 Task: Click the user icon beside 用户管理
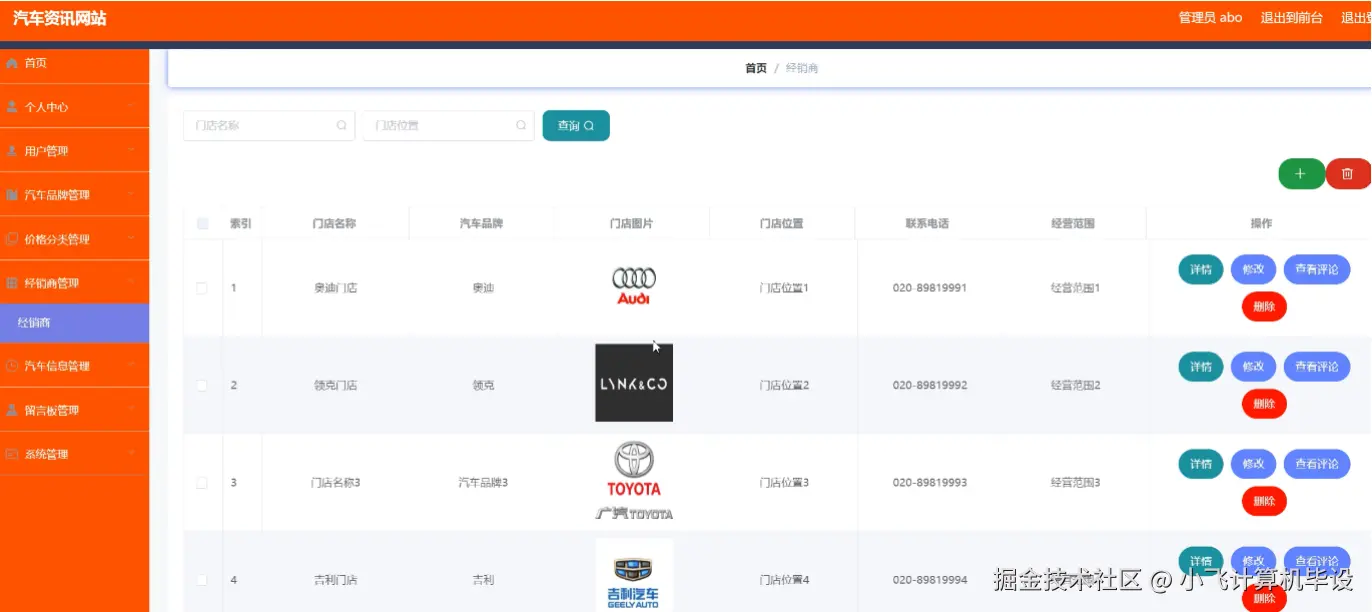[12, 151]
